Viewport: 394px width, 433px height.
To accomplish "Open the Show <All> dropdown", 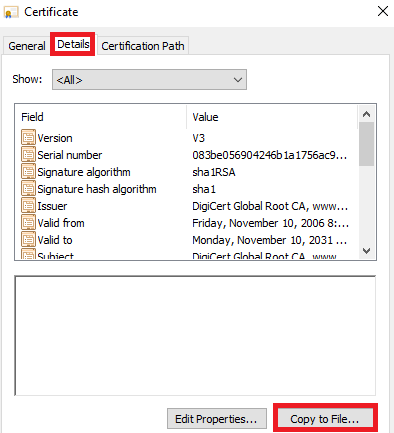I will 149,80.
